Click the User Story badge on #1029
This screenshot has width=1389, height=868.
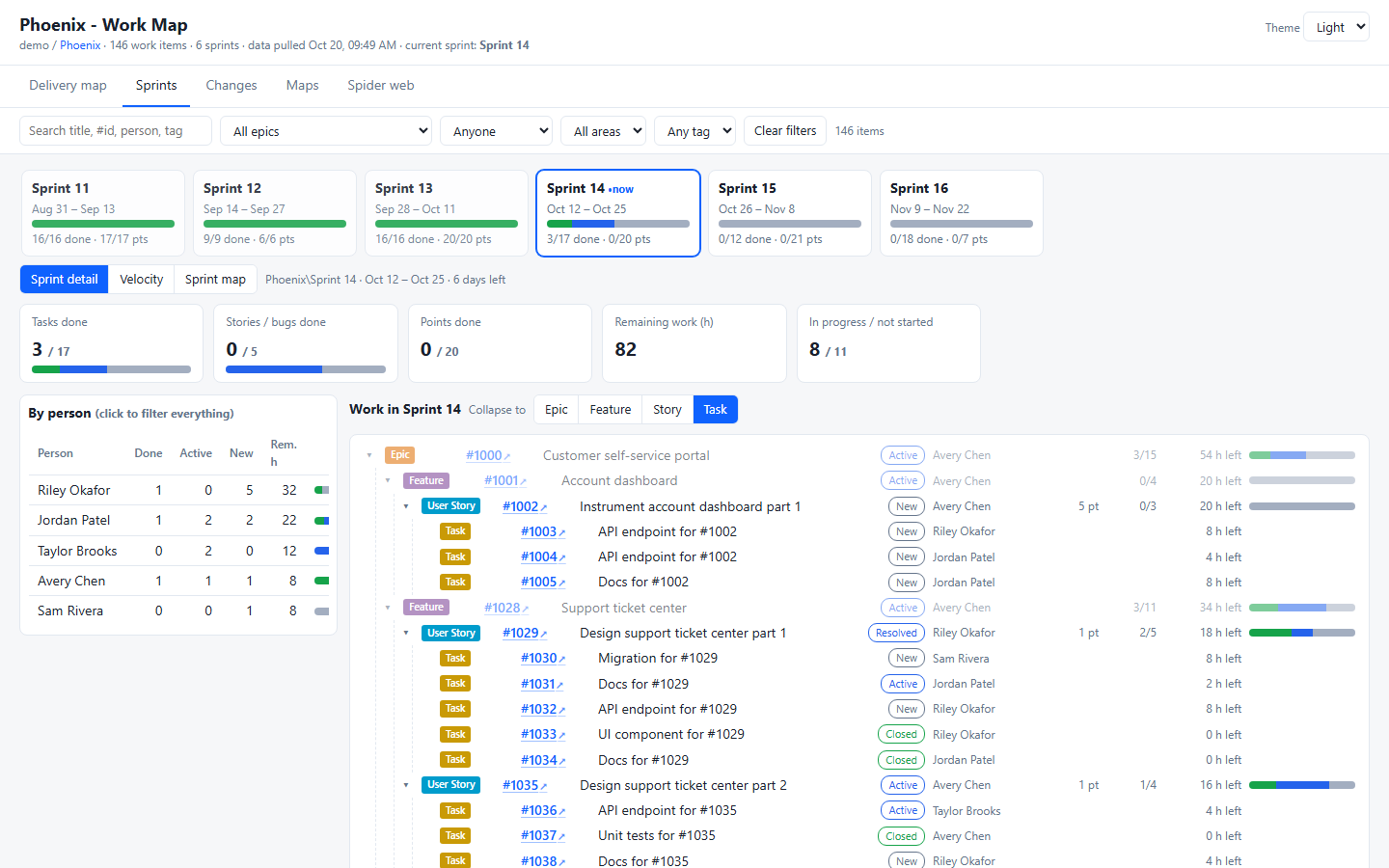pyautogui.click(x=451, y=634)
